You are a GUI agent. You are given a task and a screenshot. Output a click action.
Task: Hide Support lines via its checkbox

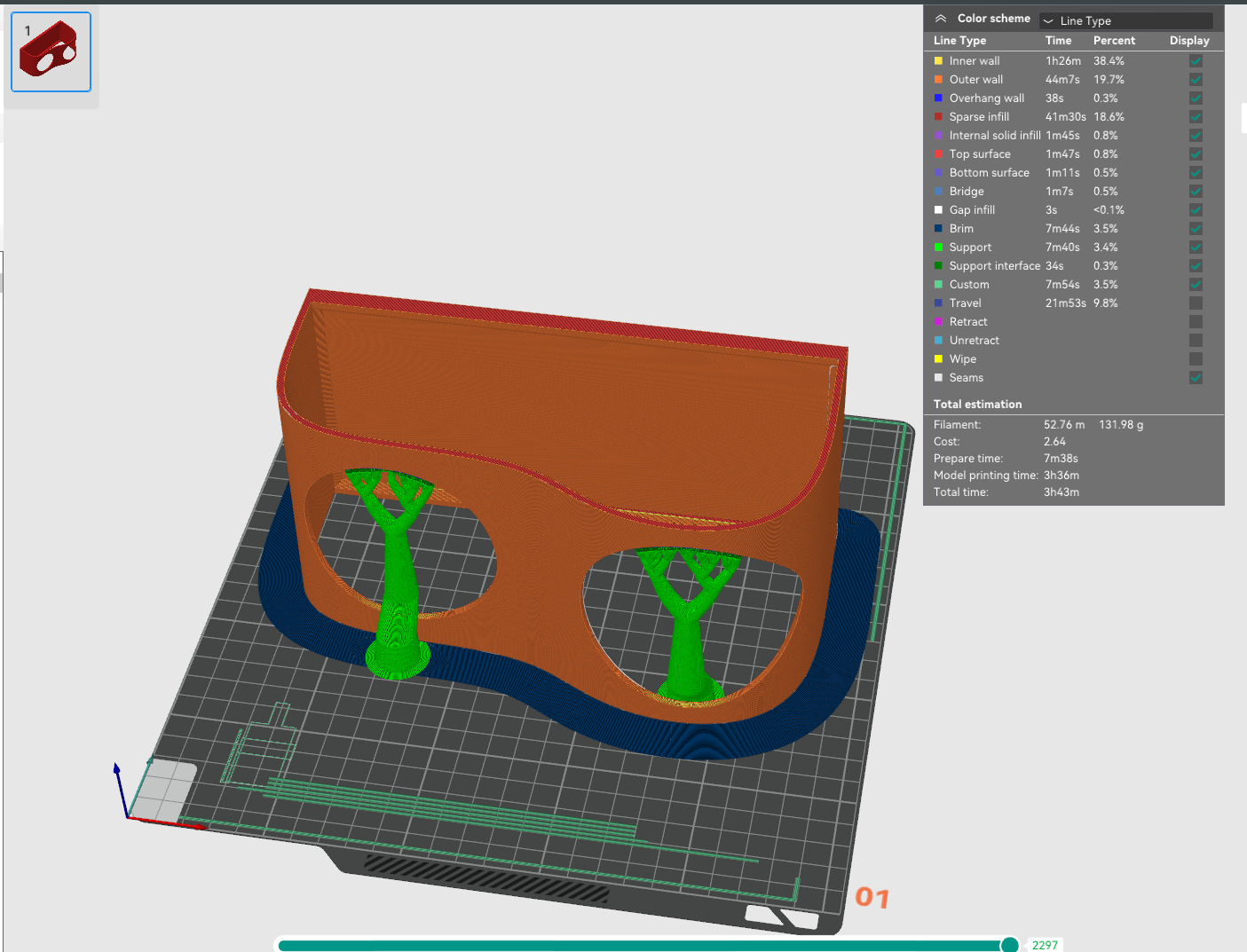1196,248
